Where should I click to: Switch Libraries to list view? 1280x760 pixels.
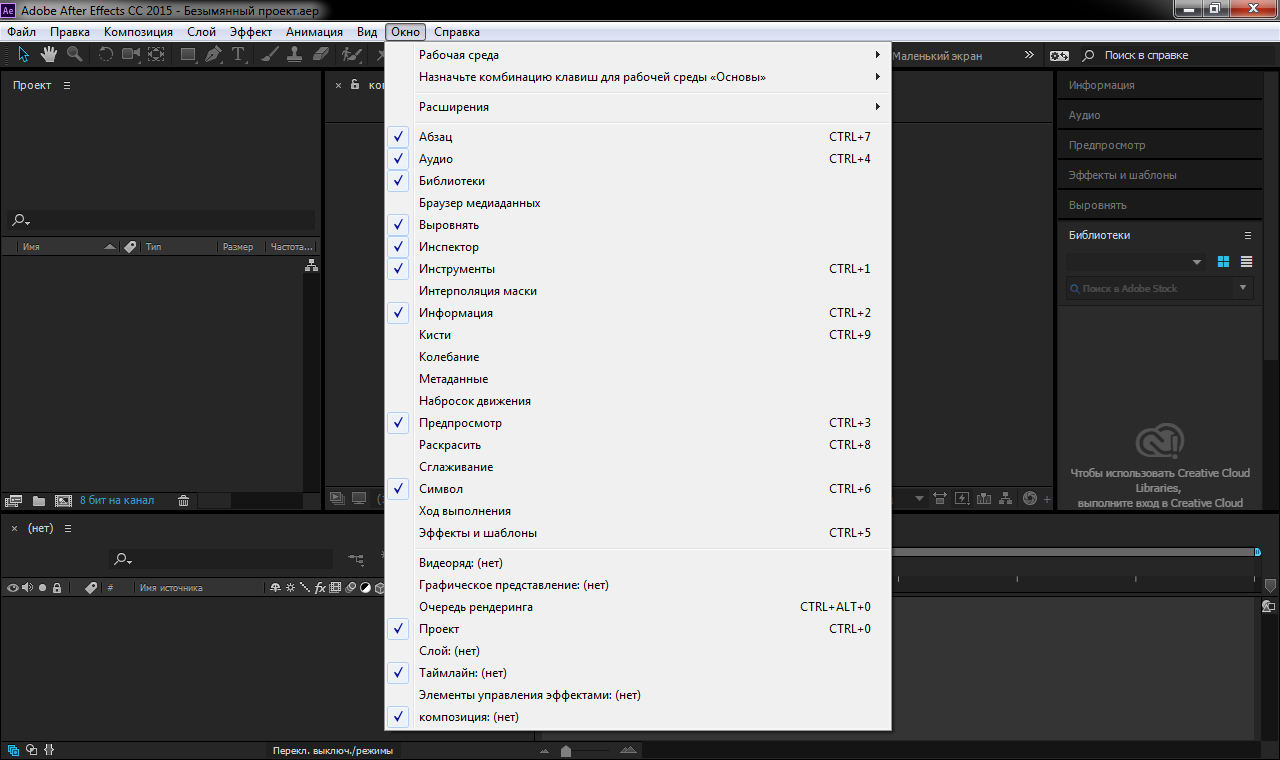(1247, 262)
